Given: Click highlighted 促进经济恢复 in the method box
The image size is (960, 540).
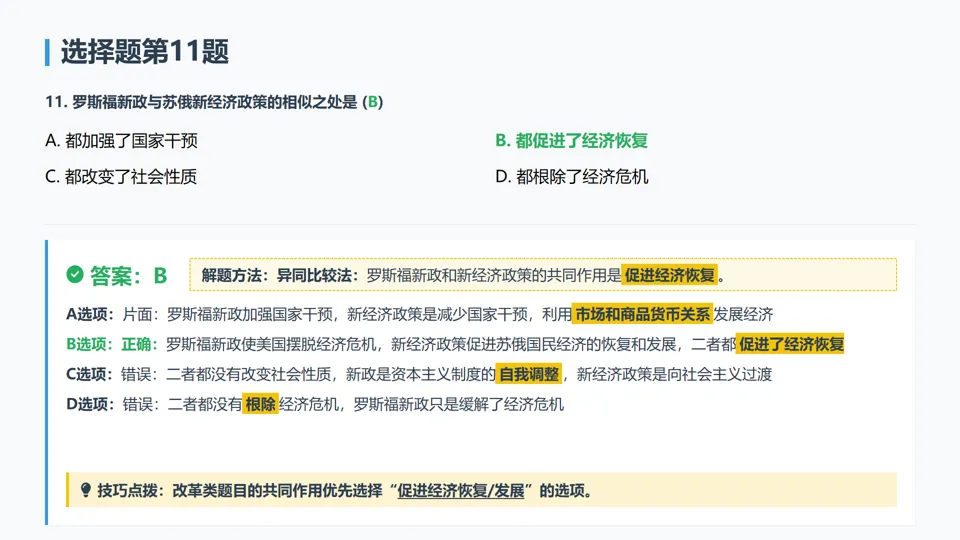Looking at the screenshot, I should tap(670, 276).
